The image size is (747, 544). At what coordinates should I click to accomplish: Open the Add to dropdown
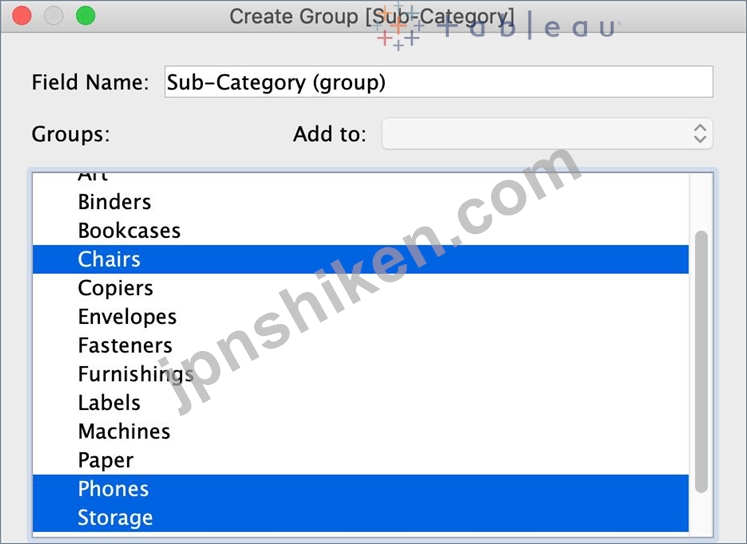(547, 133)
